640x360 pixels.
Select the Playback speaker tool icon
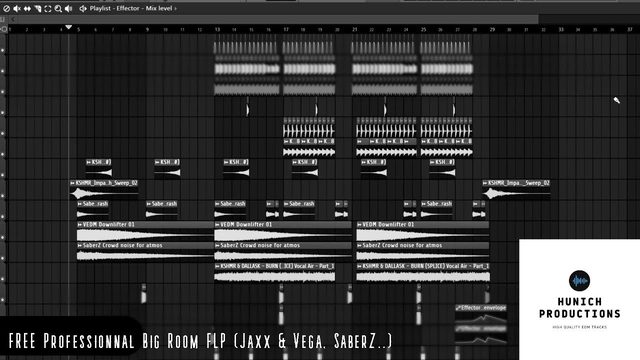tap(69, 8)
